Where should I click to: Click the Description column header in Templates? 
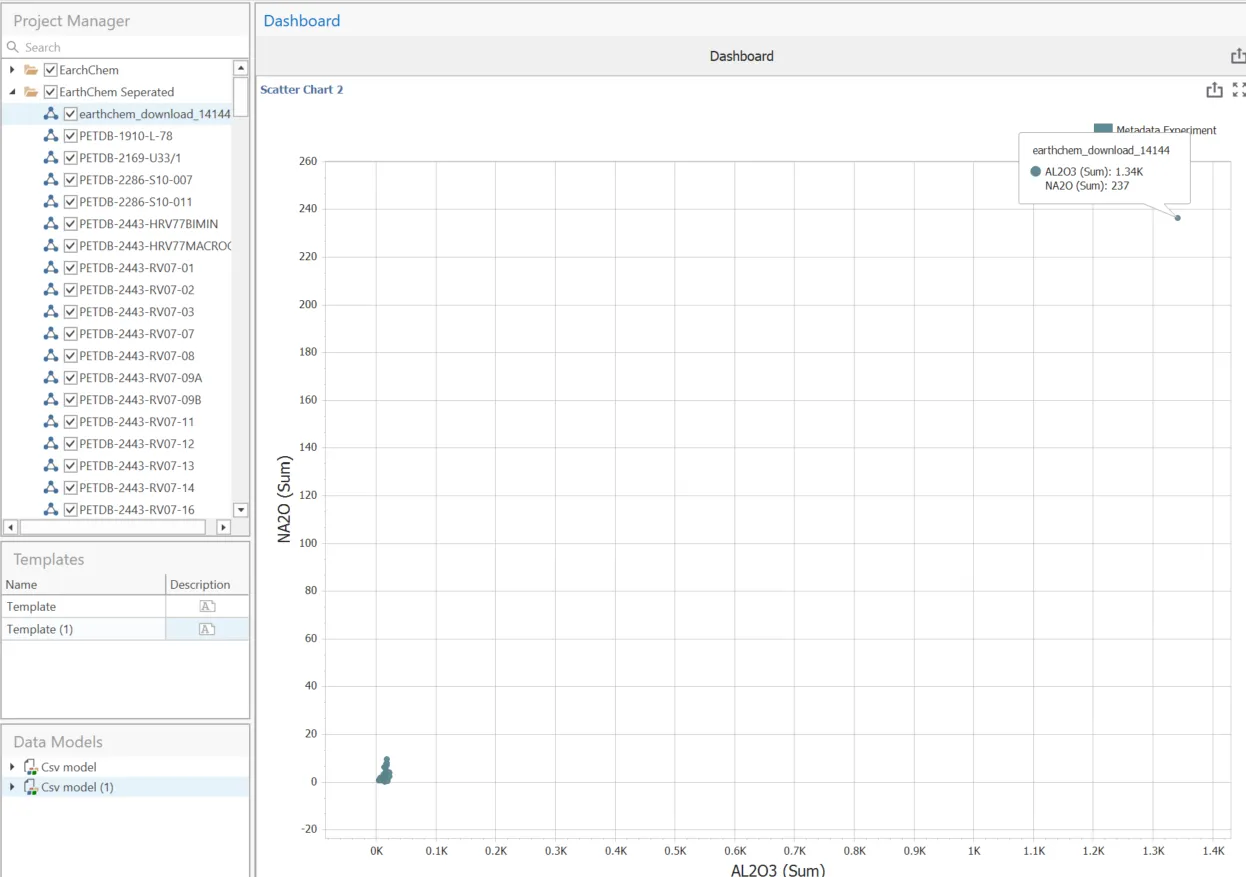point(207,585)
